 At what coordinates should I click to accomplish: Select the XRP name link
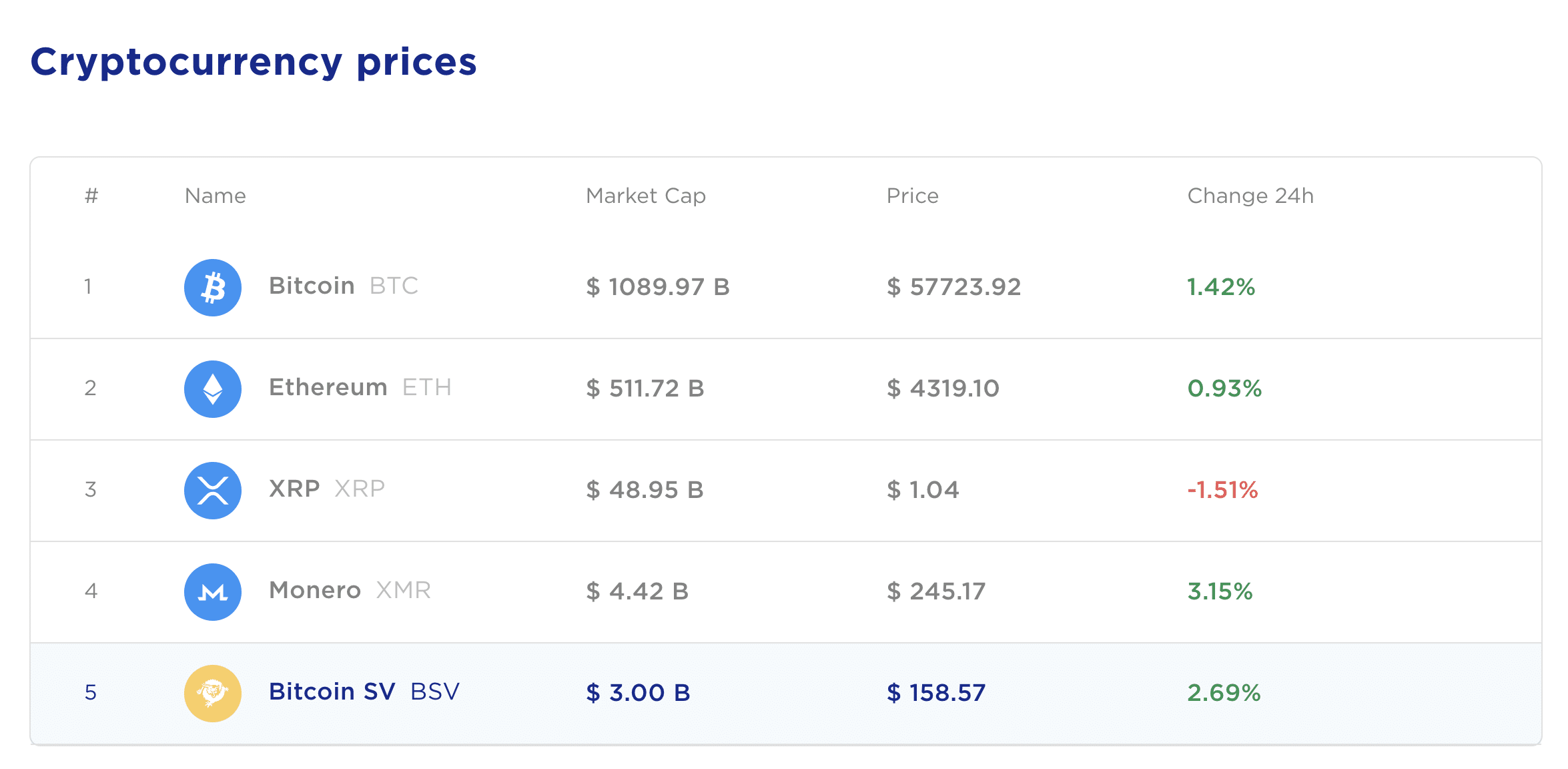327,489
